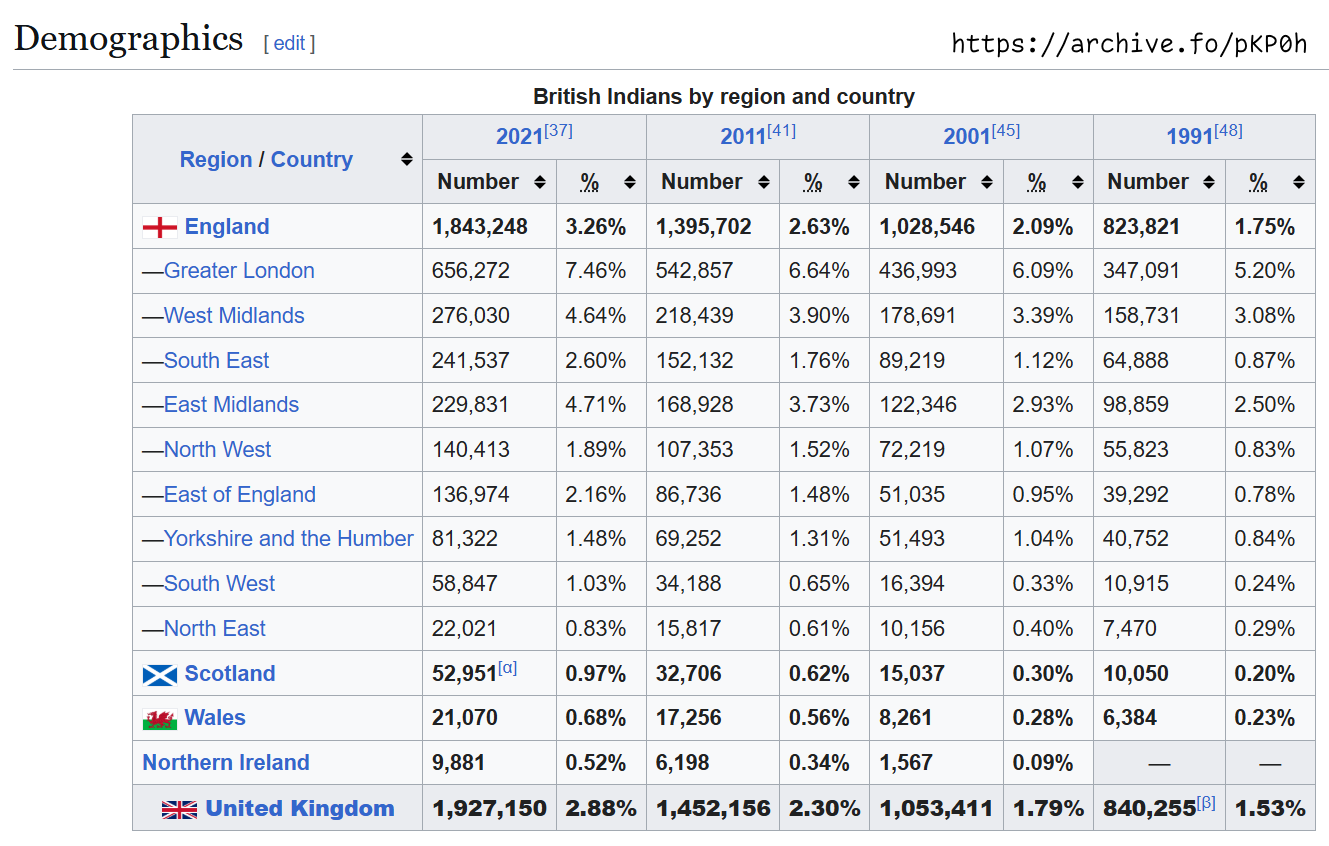Navigate to the North West link
The height and width of the screenshot is (846, 1329).
(x=217, y=450)
